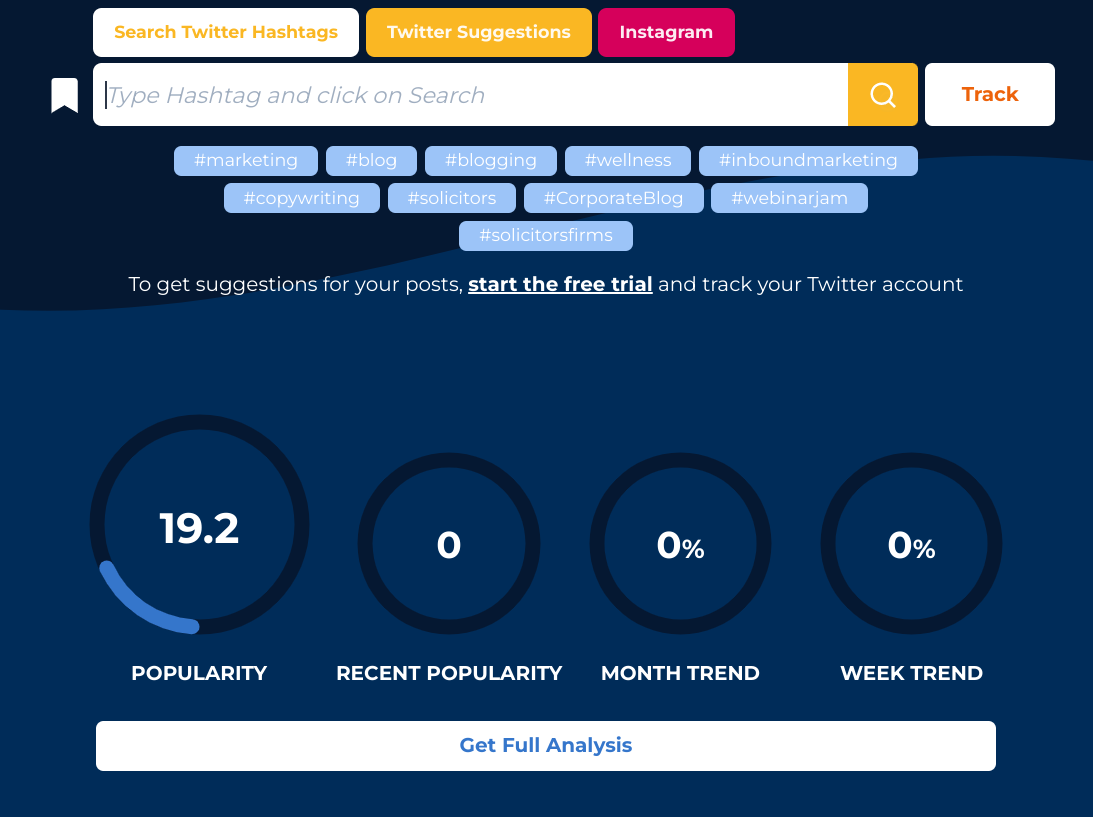The image size is (1093, 817).
Task: Click the MONTH TREND label
Action: [680, 673]
